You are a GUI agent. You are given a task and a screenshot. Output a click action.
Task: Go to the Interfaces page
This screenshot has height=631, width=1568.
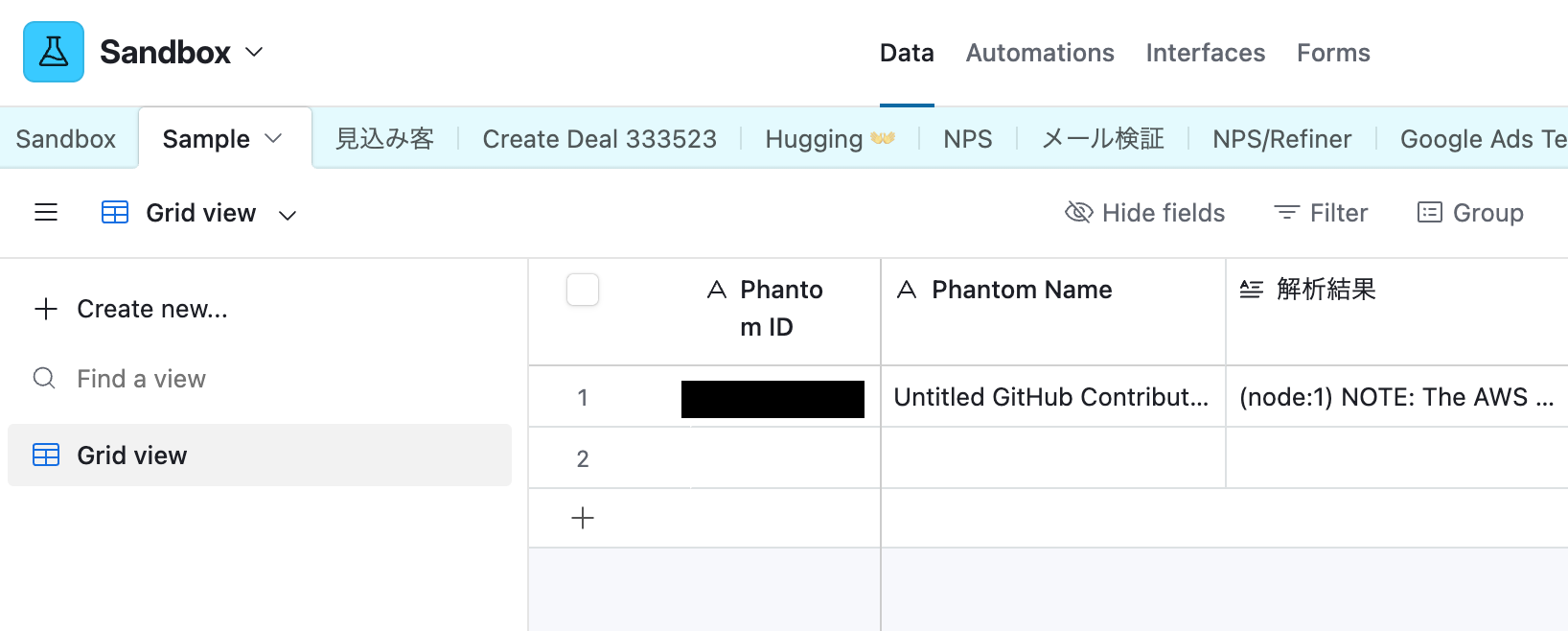click(x=1205, y=53)
